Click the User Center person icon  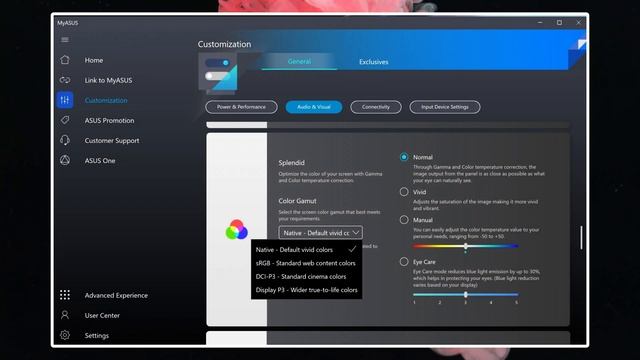pyautogui.click(x=65, y=315)
